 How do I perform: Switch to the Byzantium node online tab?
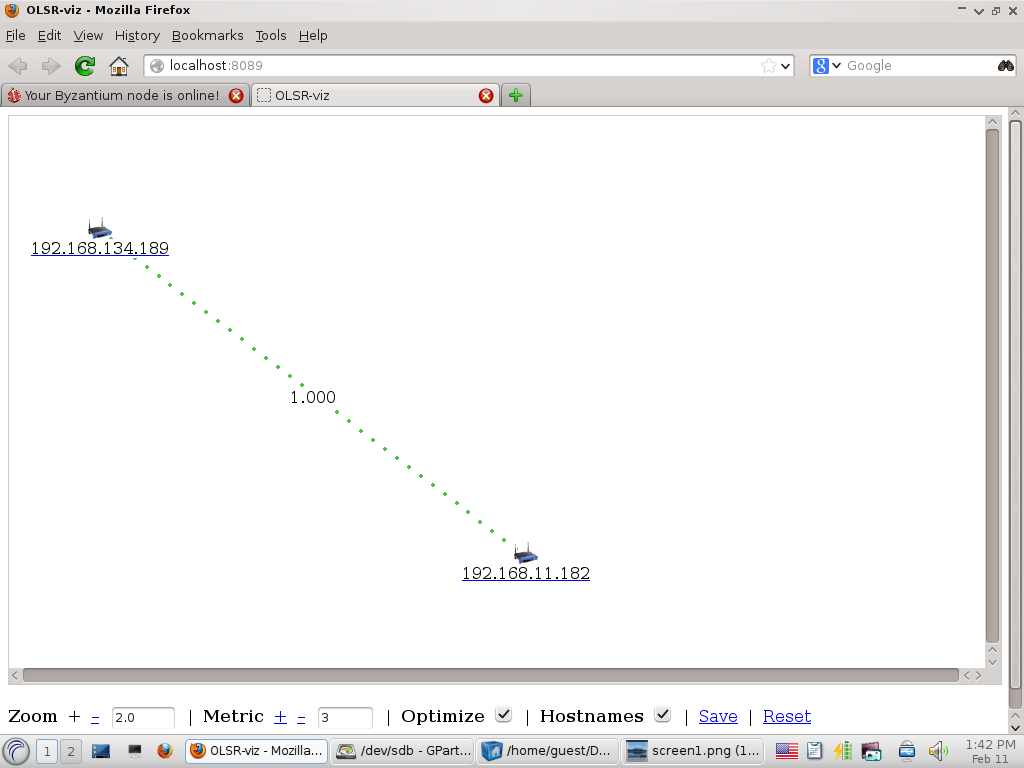tap(120, 95)
